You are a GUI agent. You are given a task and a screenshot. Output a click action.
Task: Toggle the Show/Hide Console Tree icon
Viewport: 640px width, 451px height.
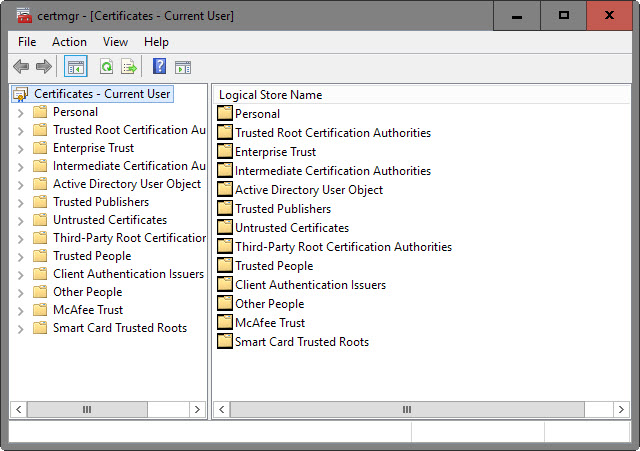click(x=76, y=67)
